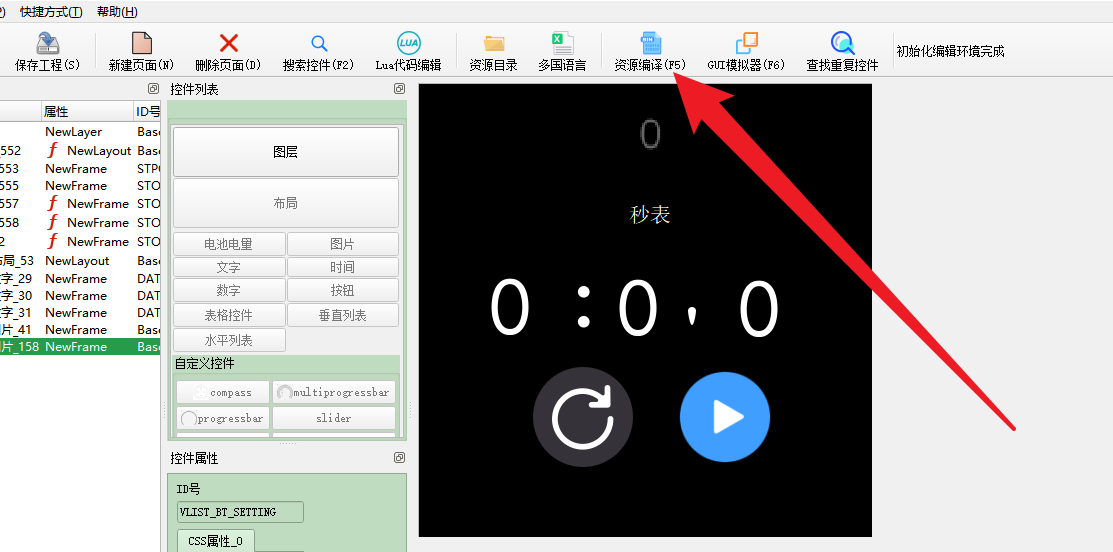Image resolution: width=1113 pixels, height=552 pixels.
Task: Add a 按钮 button widget
Action: coord(342,290)
